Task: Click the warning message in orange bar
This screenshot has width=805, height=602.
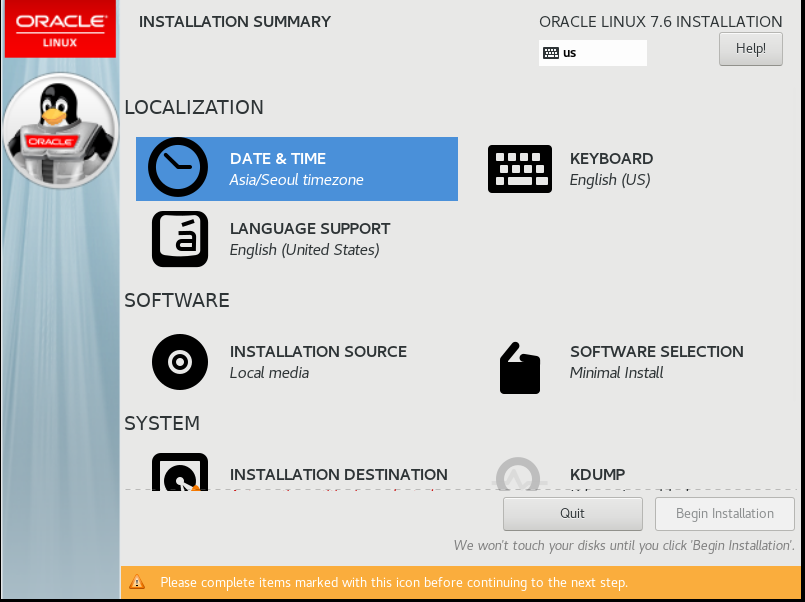Action: (x=394, y=582)
